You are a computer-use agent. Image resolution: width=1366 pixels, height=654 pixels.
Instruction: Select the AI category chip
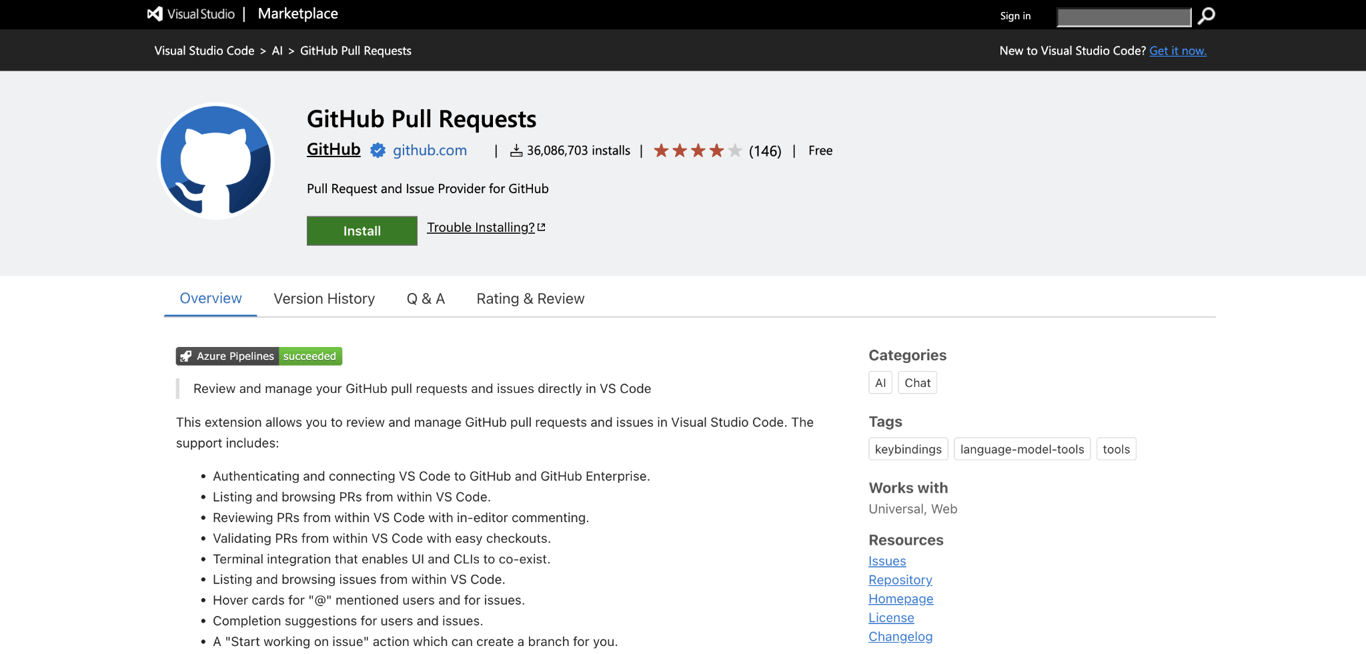pyautogui.click(x=880, y=383)
